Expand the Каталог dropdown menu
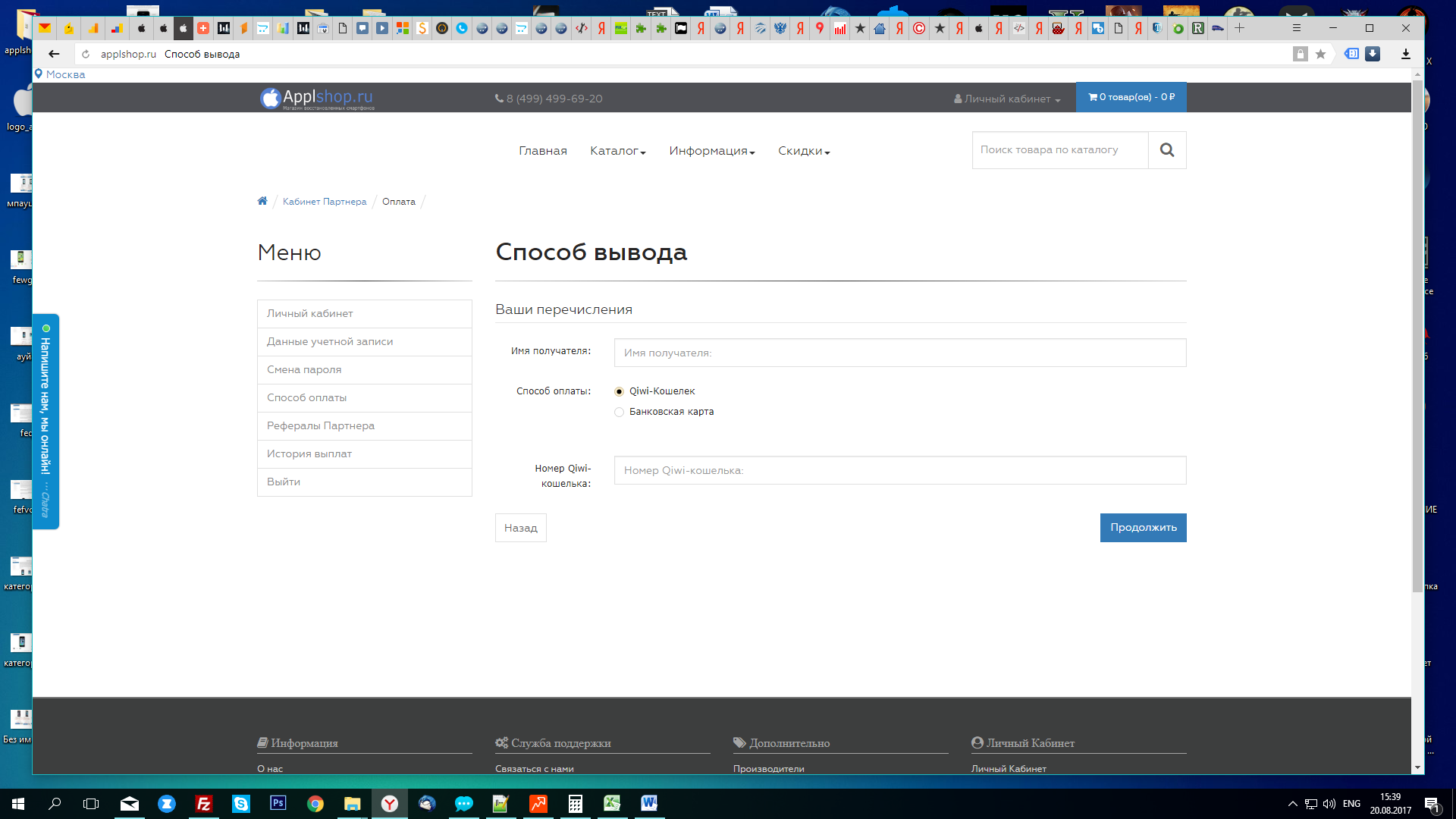Image resolution: width=1456 pixels, height=819 pixels. [x=617, y=151]
